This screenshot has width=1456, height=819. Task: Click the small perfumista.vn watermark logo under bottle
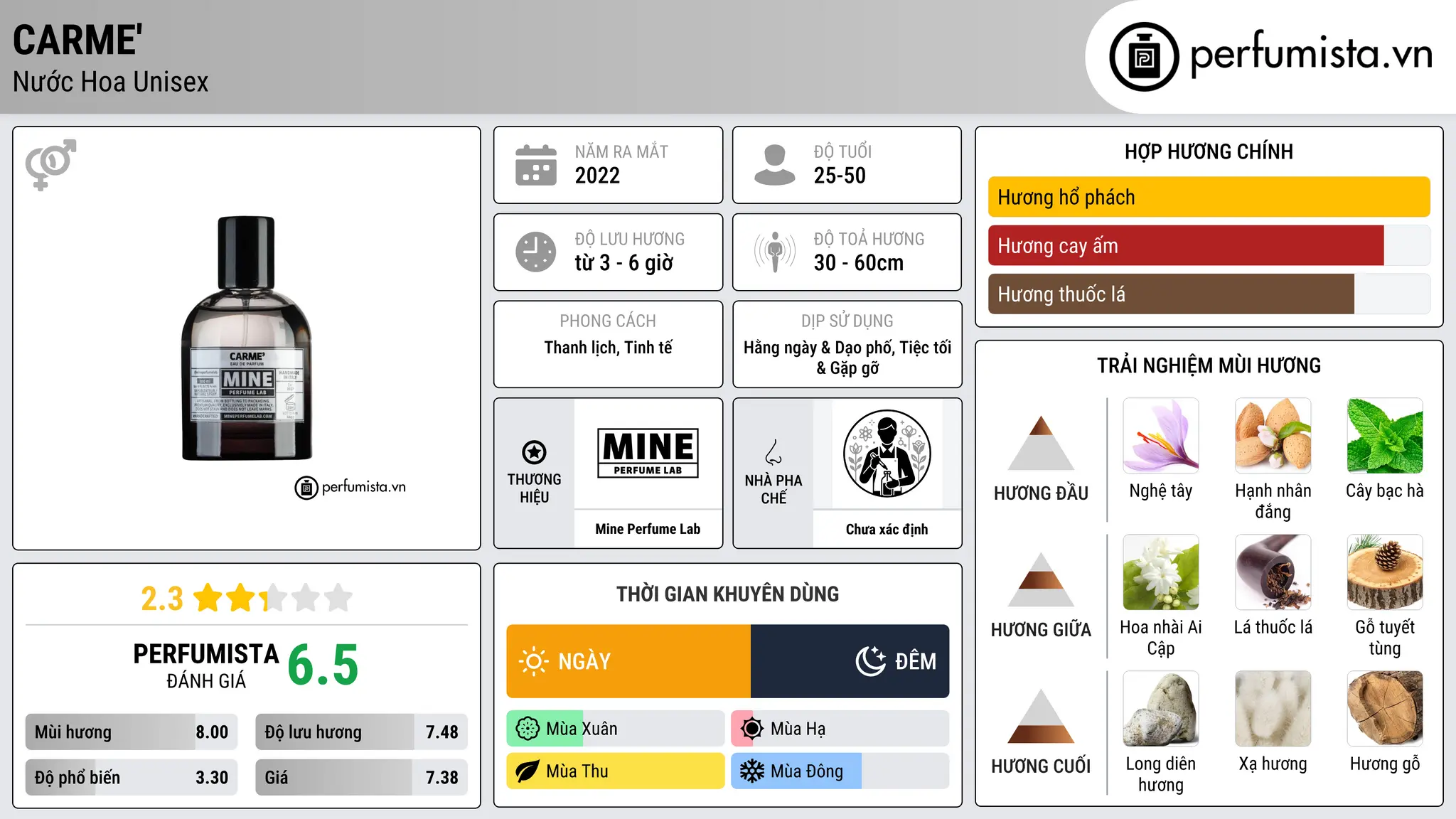[350, 487]
